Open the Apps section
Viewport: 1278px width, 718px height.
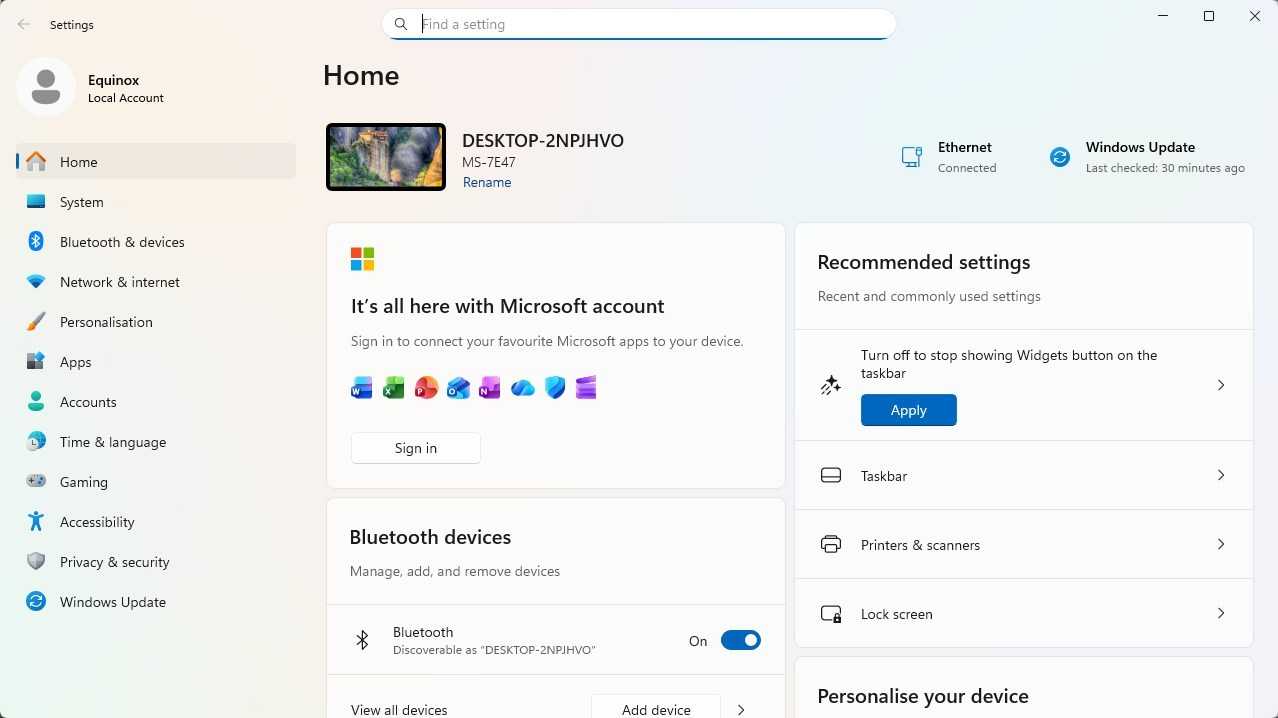(156, 361)
